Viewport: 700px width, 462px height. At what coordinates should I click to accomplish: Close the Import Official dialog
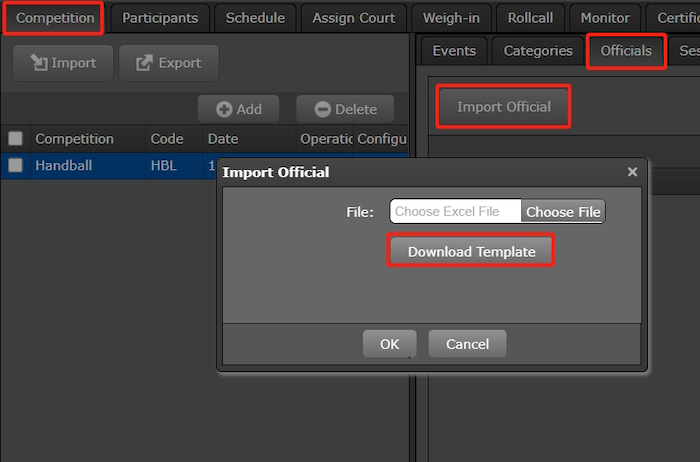pyautogui.click(x=632, y=172)
